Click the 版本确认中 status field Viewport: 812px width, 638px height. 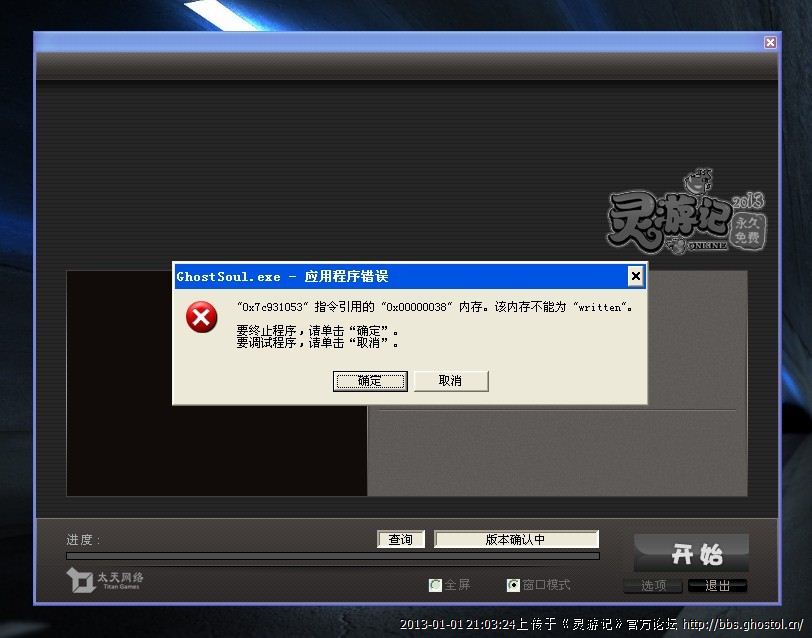516,540
